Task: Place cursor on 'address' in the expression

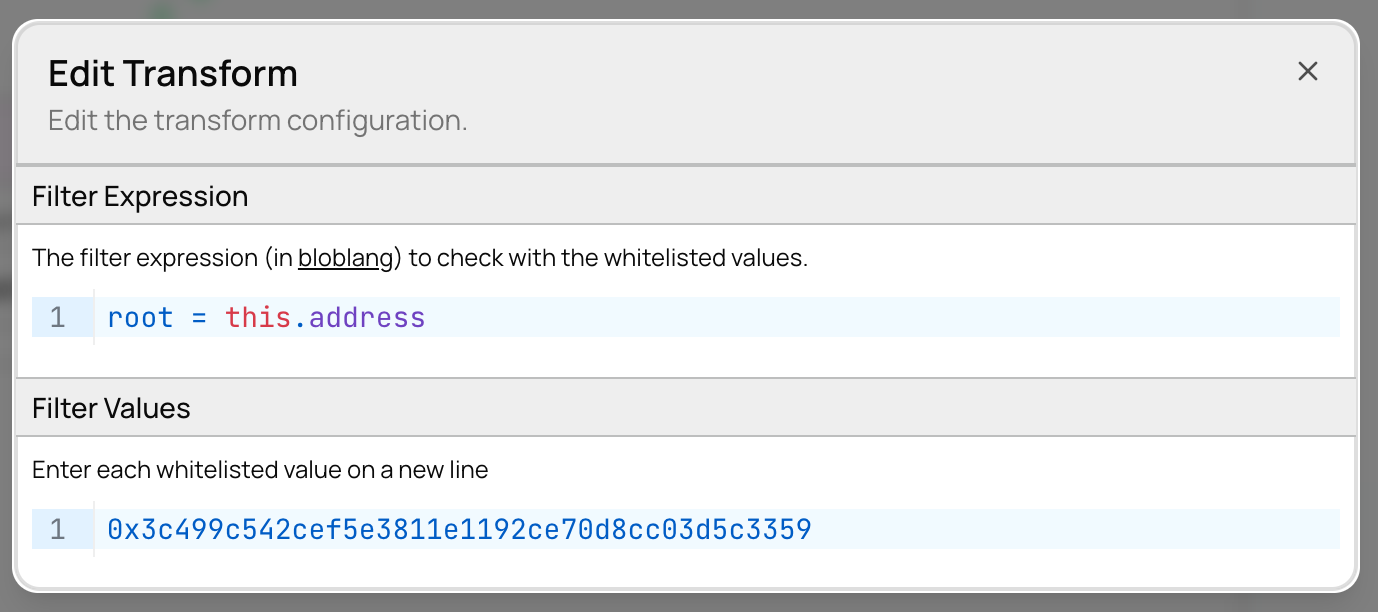Action: 367,318
